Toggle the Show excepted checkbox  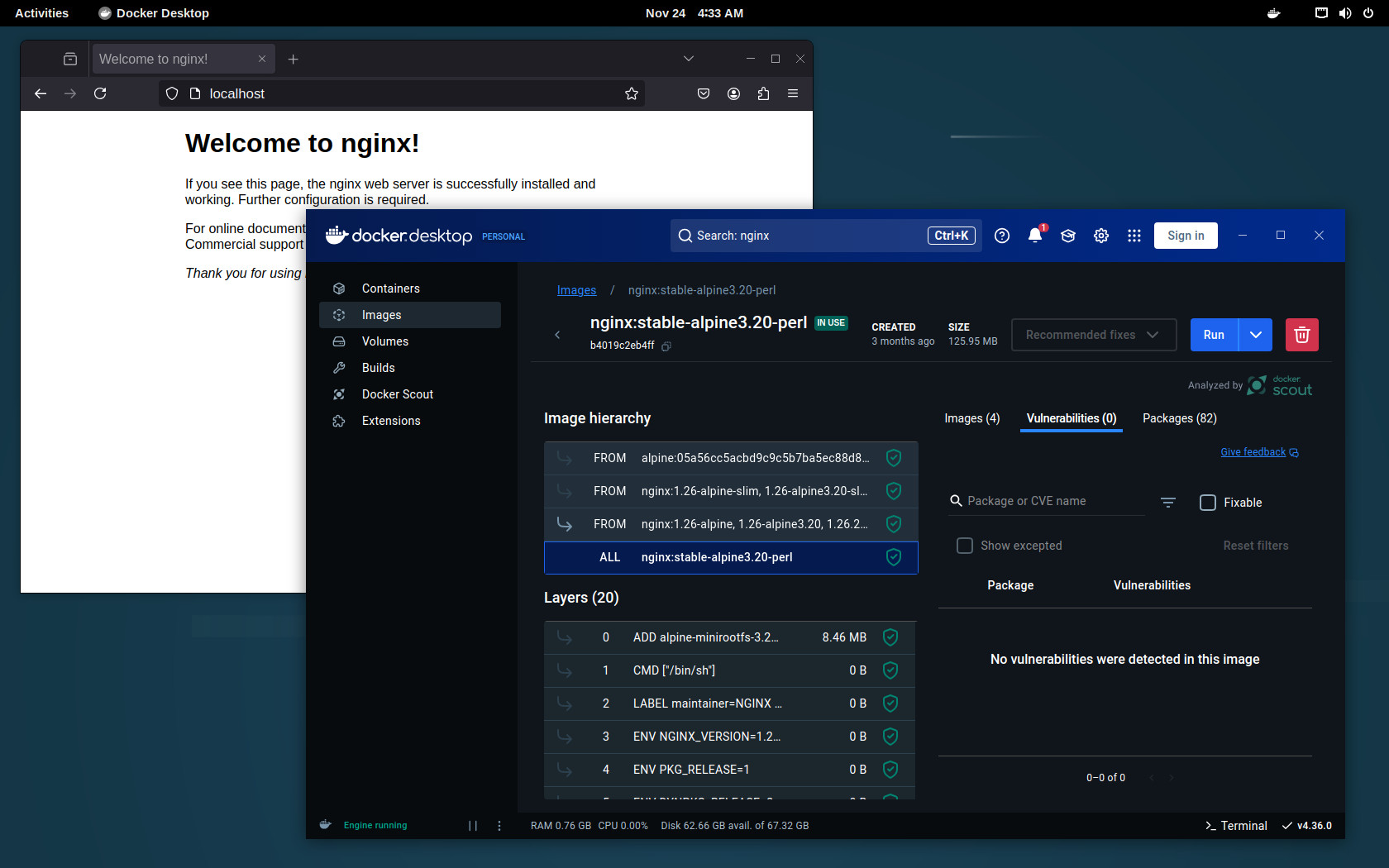[965, 546]
